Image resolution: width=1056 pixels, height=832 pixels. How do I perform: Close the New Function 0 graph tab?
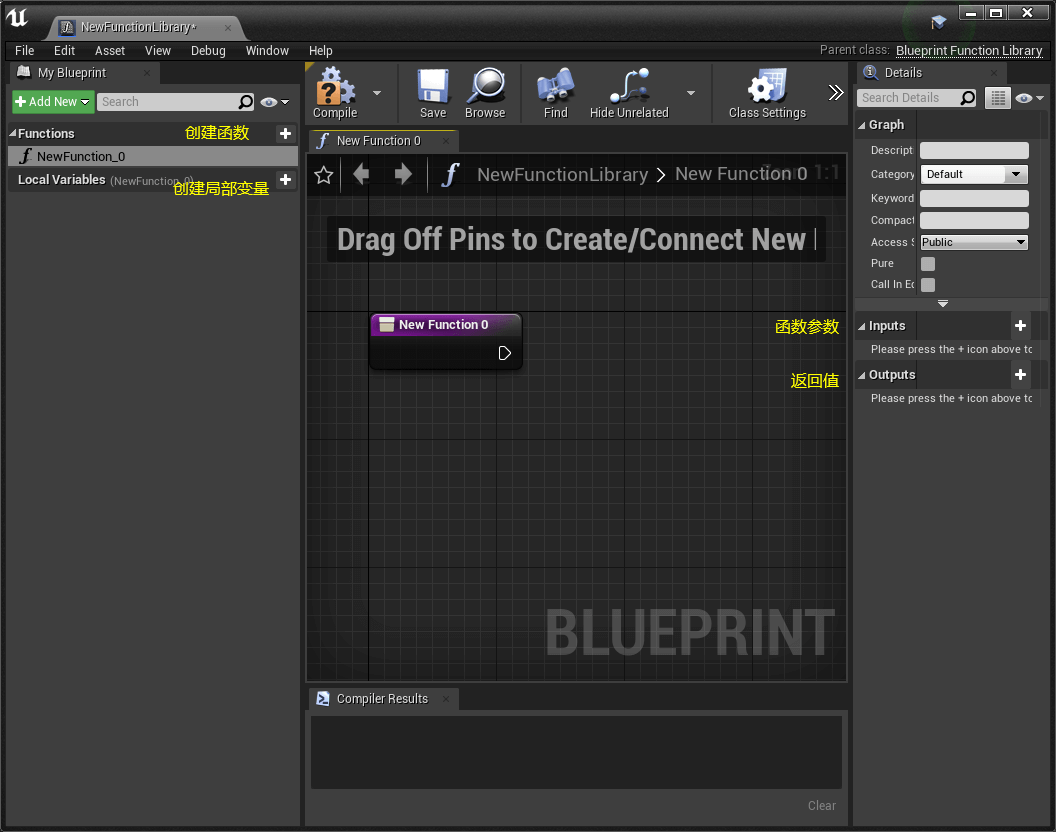[x=446, y=141]
